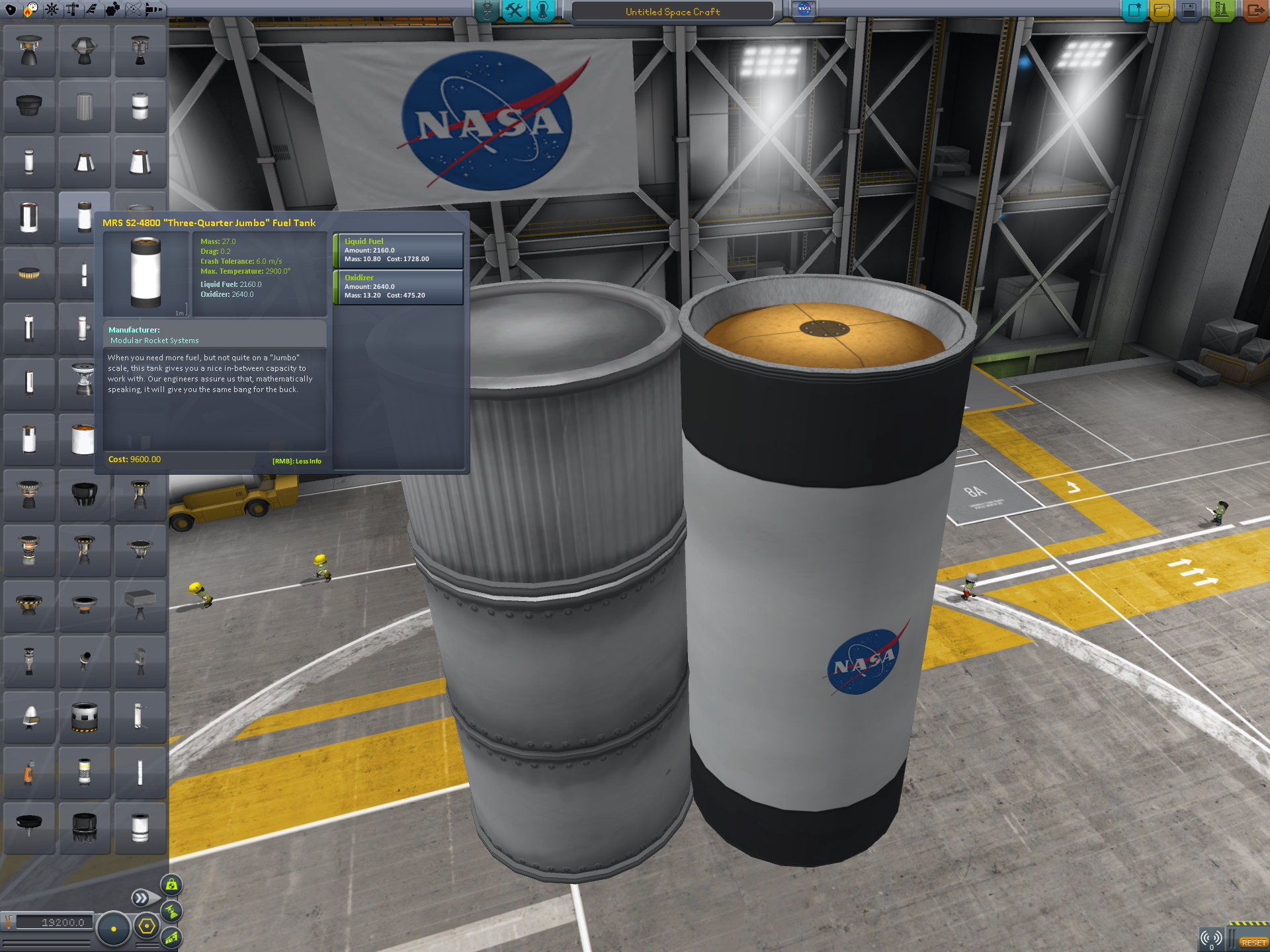
Task: Pick the flat yellow ring part thumbnail
Action: tap(28, 273)
